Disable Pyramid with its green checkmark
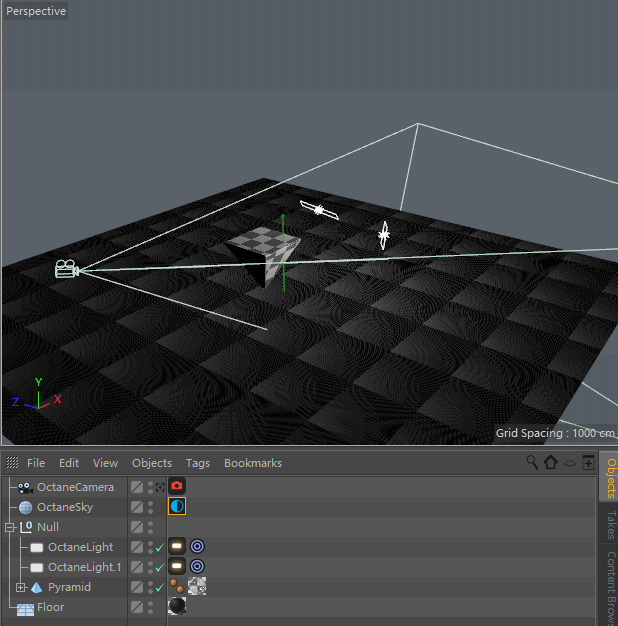The image size is (618, 626). point(160,587)
